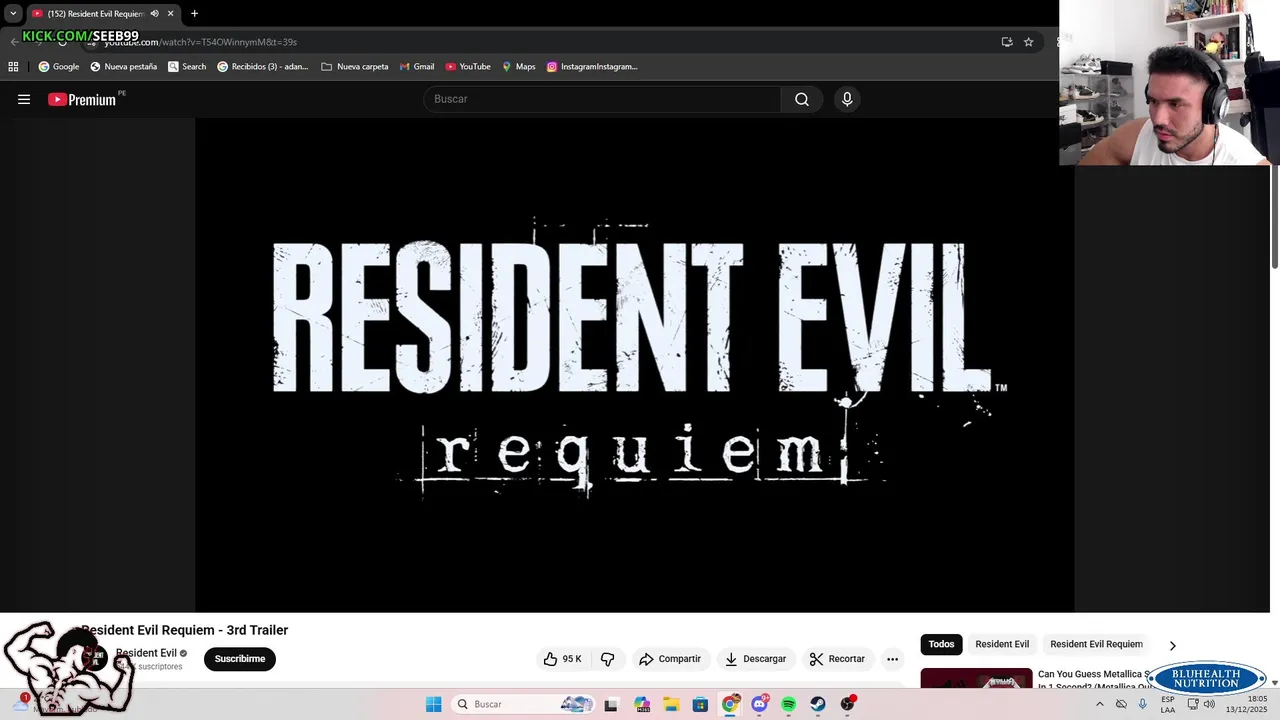Open the YouTube hamburger guide menu
This screenshot has width=1280, height=720.
click(24, 99)
